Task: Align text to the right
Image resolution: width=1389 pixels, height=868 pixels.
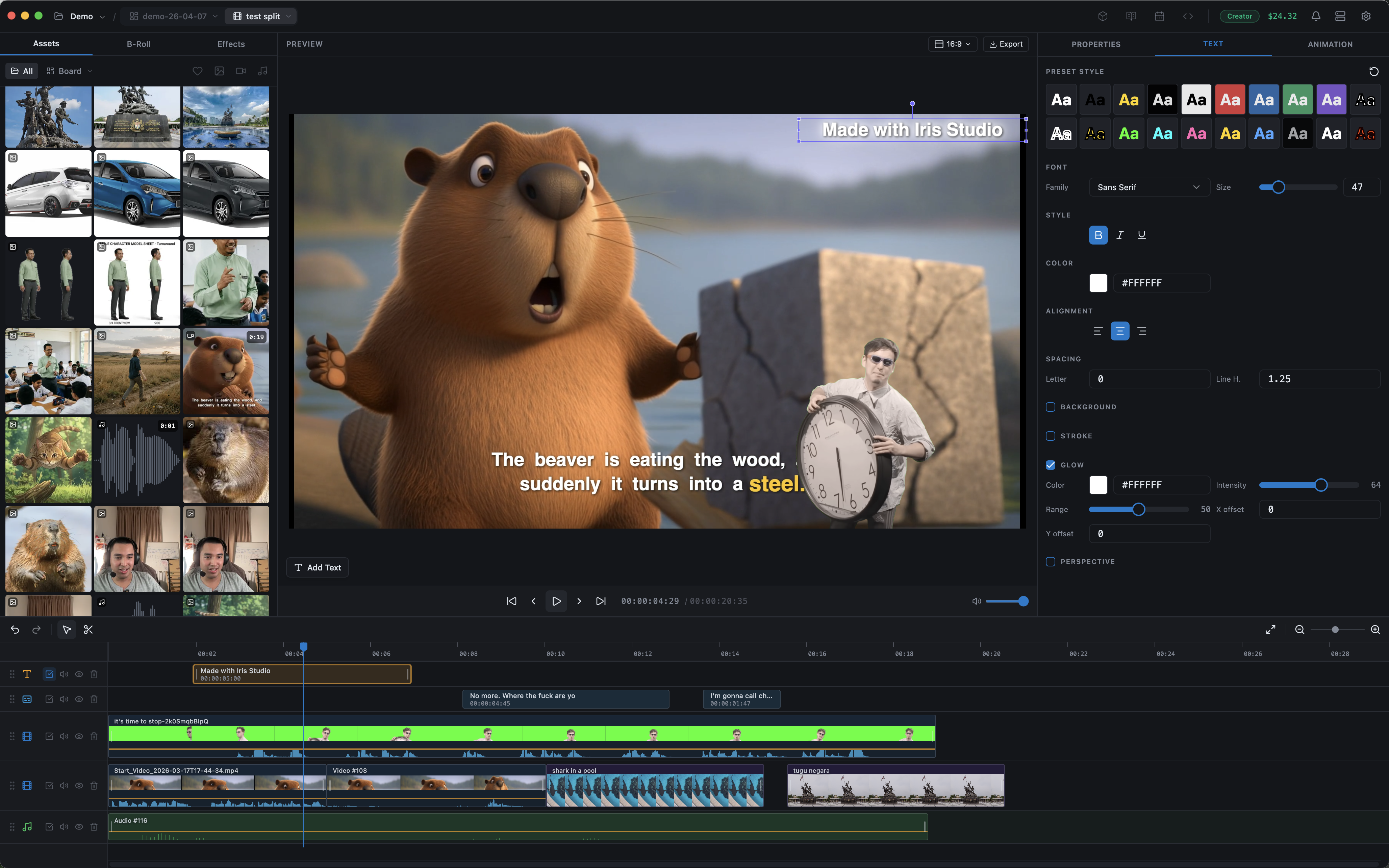Action: (1142, 331)
